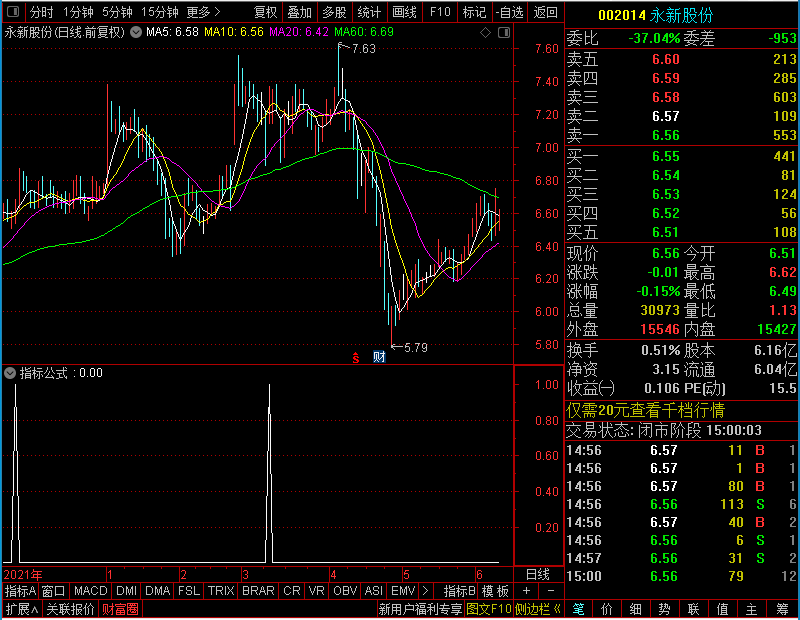Switch indicator to EMV

pos(403,591)
